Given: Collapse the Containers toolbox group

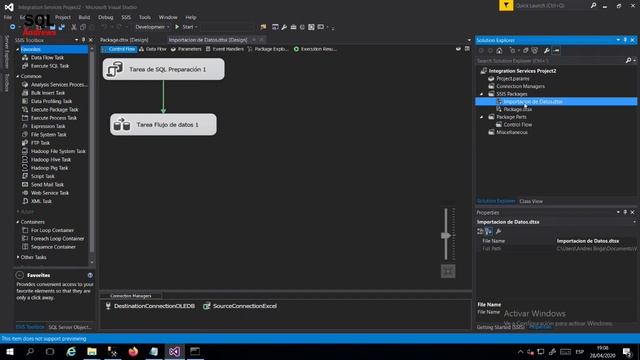Looking at the screenshot, I should [18, 222].
